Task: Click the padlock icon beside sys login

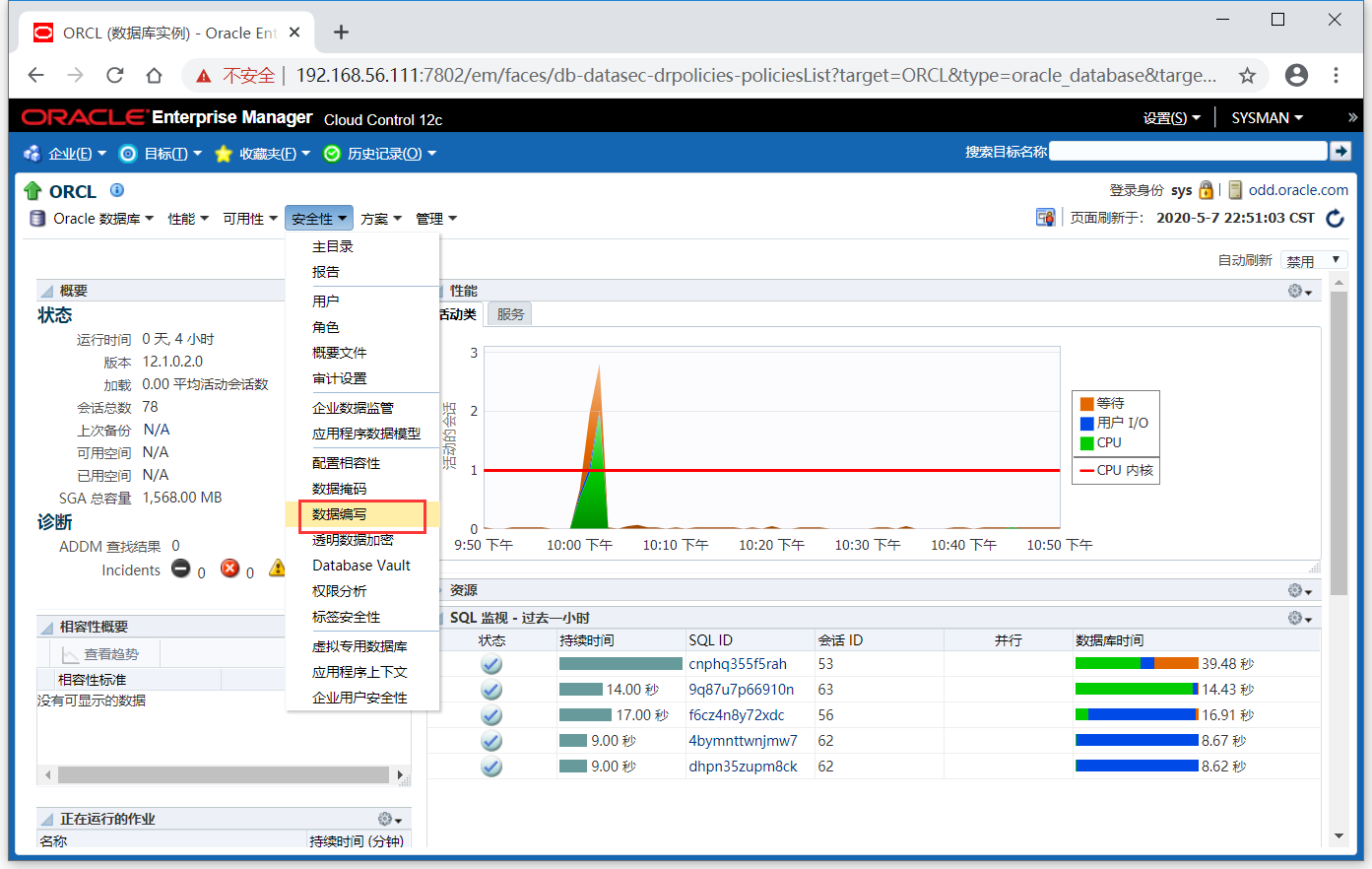Action: 1207,190
